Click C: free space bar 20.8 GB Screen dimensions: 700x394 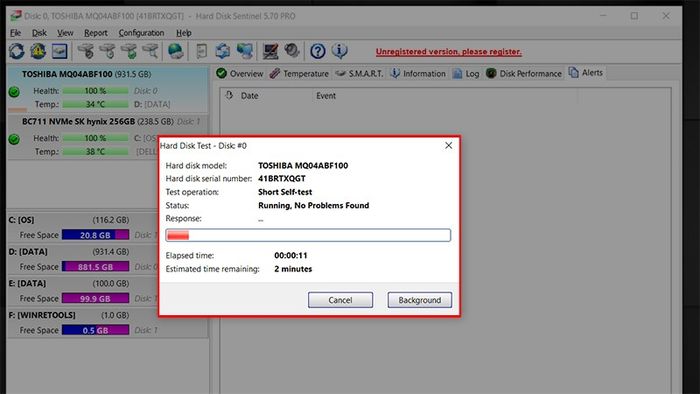[x=96, y=235]
